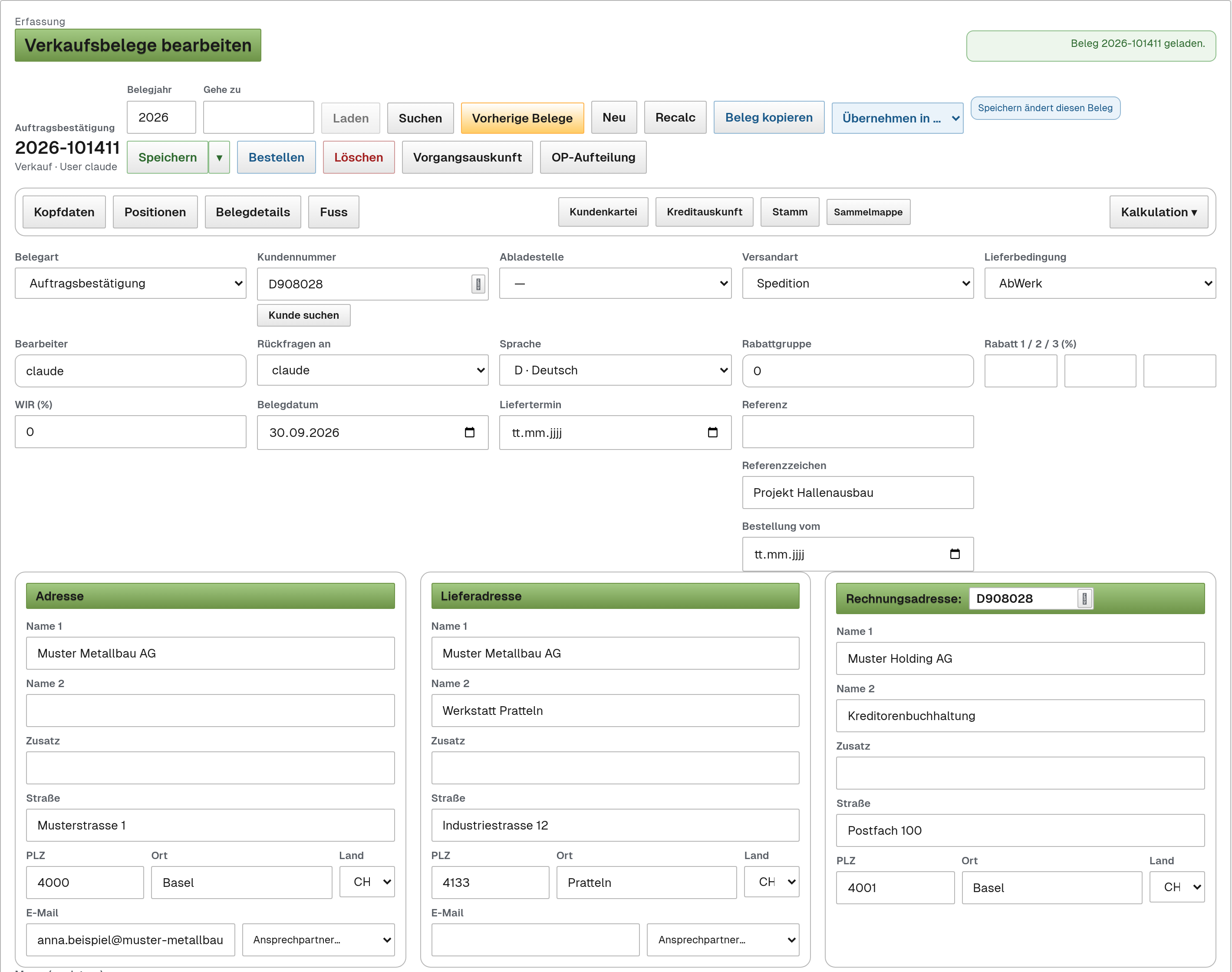Click the Rechnungsadresse number lookup icon
Viewport: 1232px width, 972px height.
[1084, 598]
